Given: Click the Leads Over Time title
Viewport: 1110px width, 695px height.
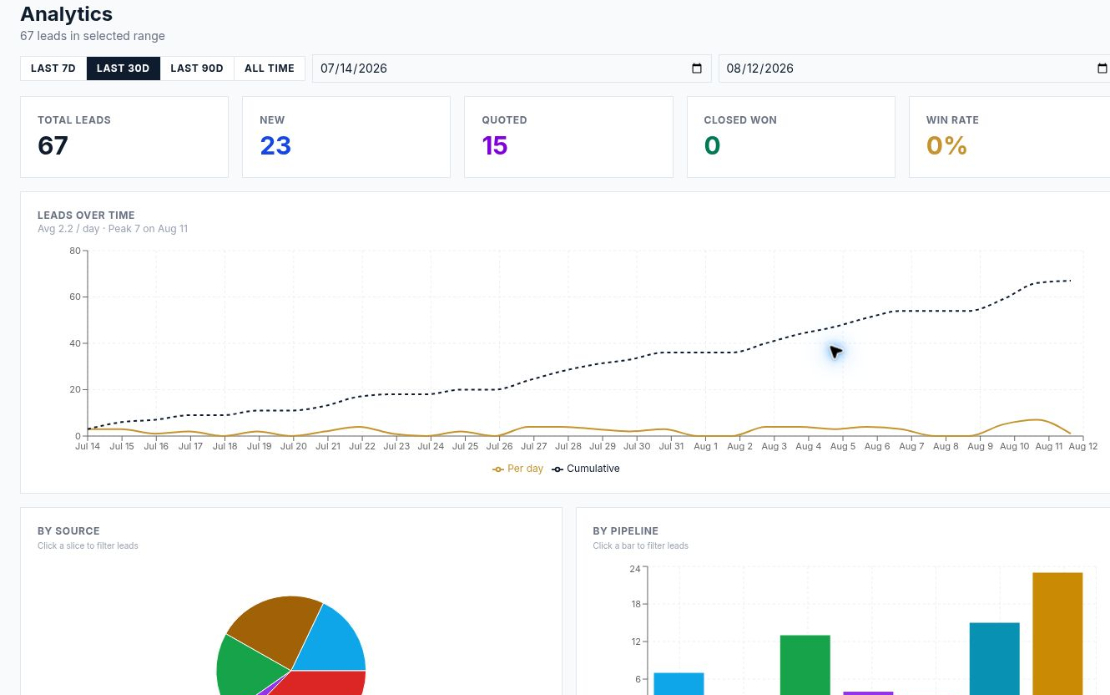Looking at the screenshot, I should [86, 215].
